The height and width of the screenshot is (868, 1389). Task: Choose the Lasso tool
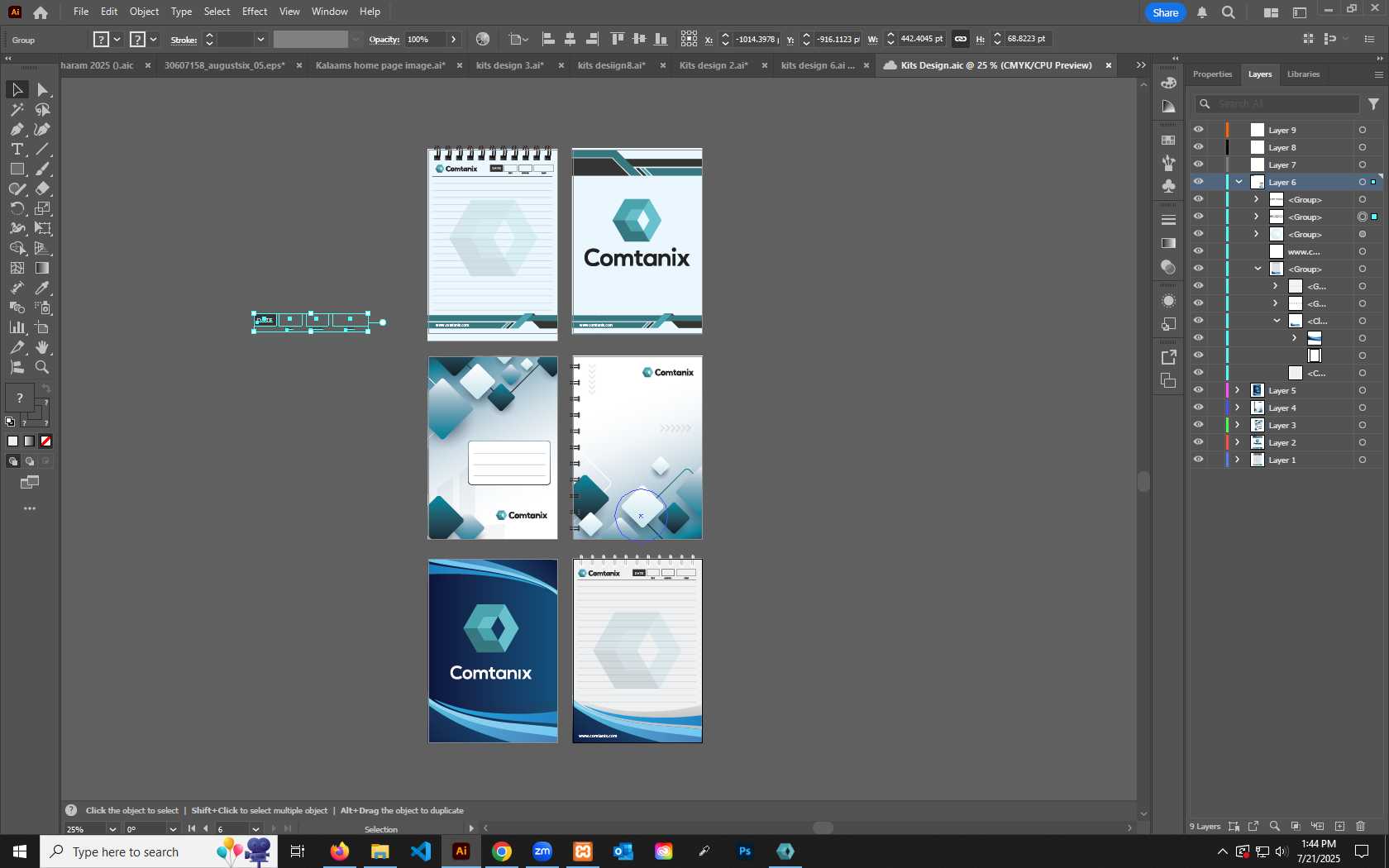click(43, 109)
